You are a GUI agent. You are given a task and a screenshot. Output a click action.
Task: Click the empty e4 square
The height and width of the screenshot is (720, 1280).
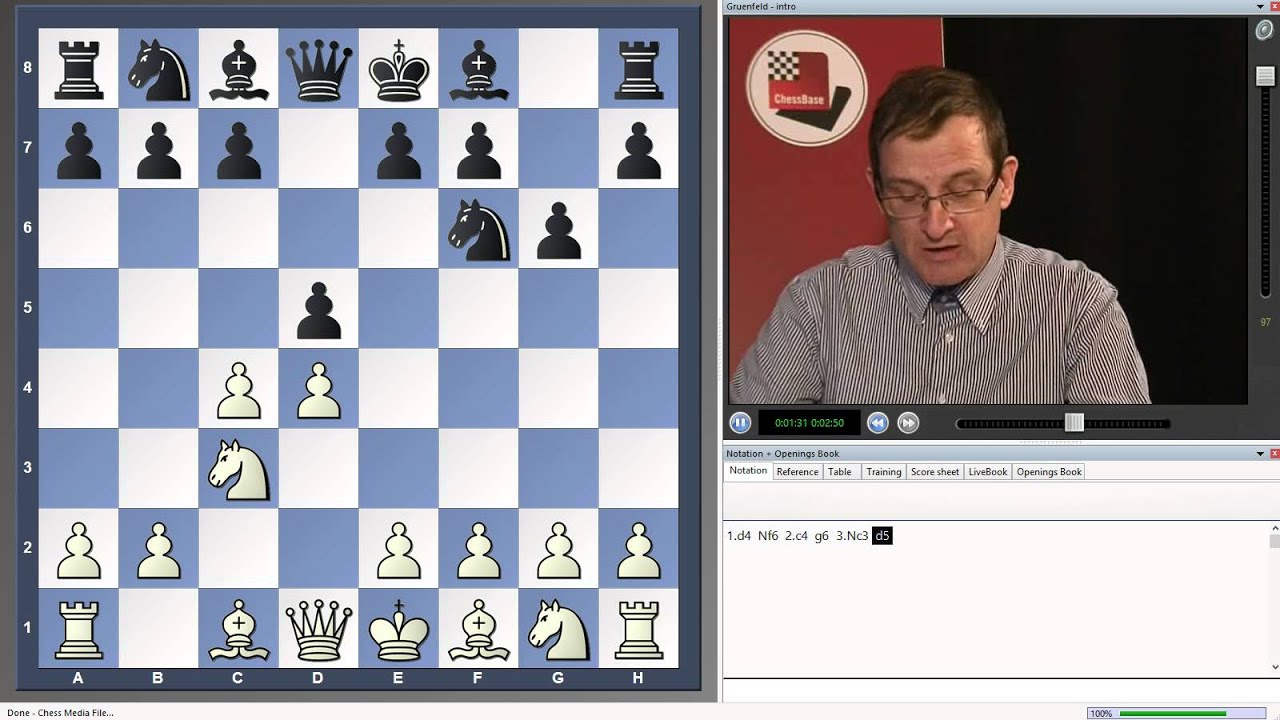coord(398,388)
